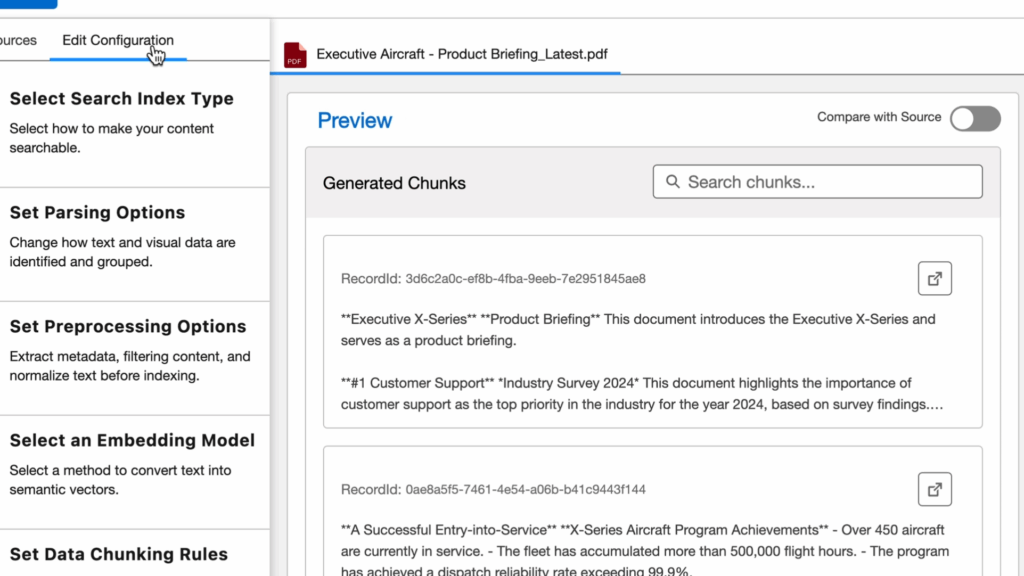Expand Select Search Index Type section

(x=121, y=99)
